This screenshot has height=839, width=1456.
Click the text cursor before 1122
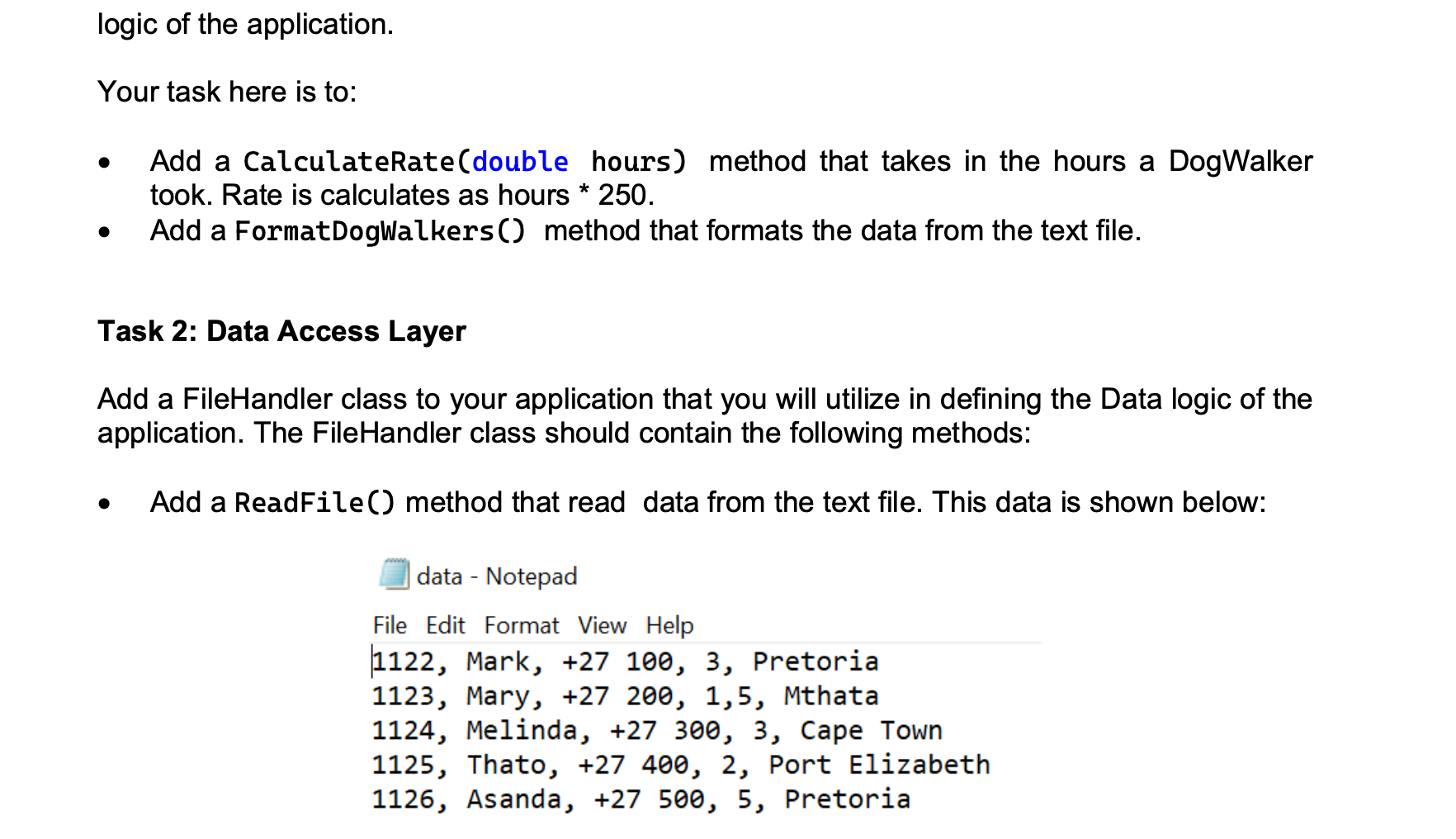click(371, 661)
